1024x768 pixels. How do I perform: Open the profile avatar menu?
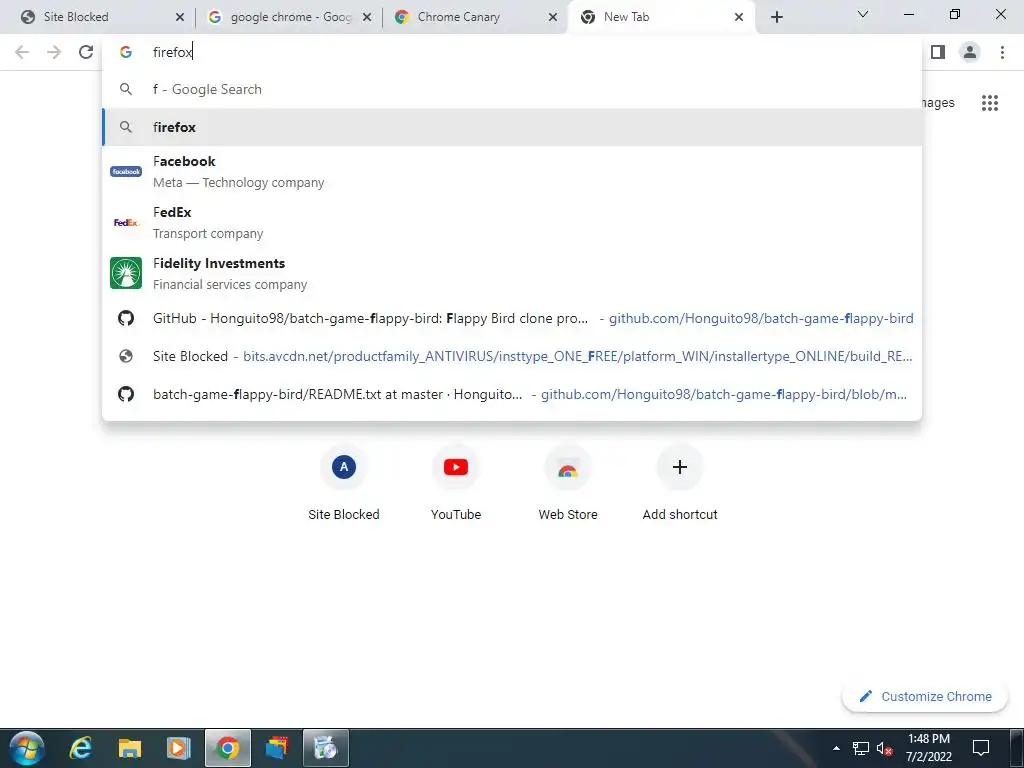point(970,52)
